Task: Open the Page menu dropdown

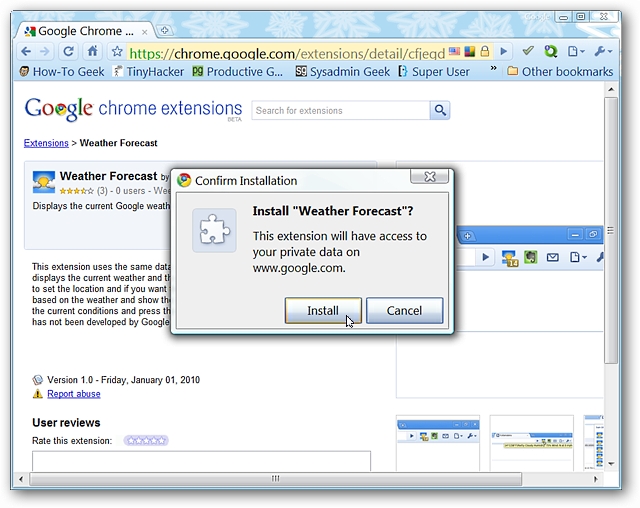Action: 576,51
